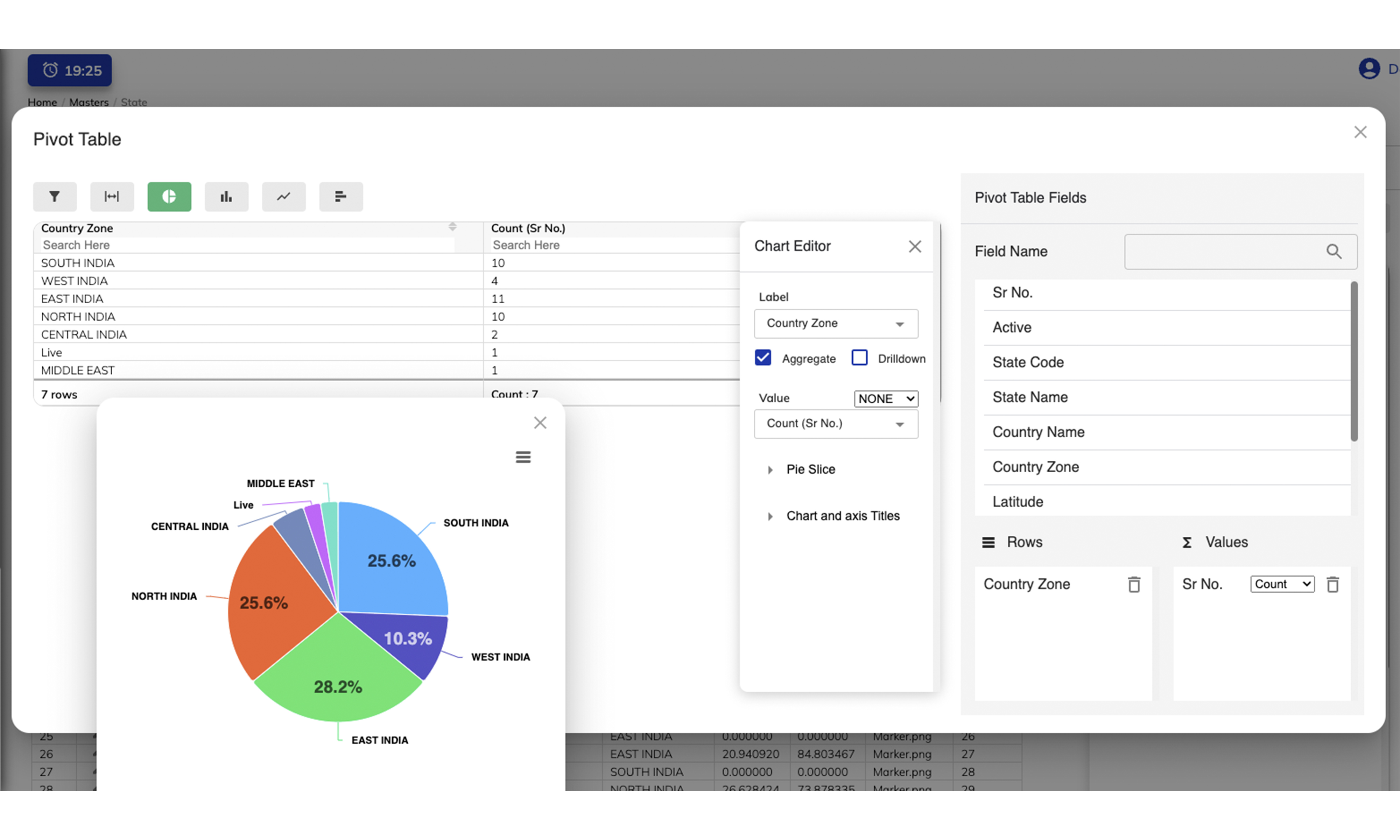Click the fields list scrollbar
This screenshot has height=840, width=1400.
[x=1354, y=361]
